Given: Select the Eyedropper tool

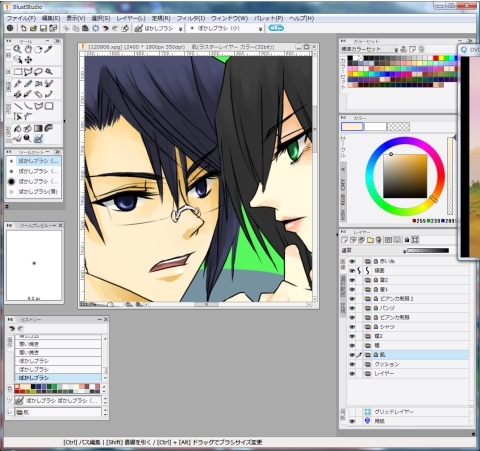Looking at the screenshot, I should pyautogui.click(x=49, y=49).
